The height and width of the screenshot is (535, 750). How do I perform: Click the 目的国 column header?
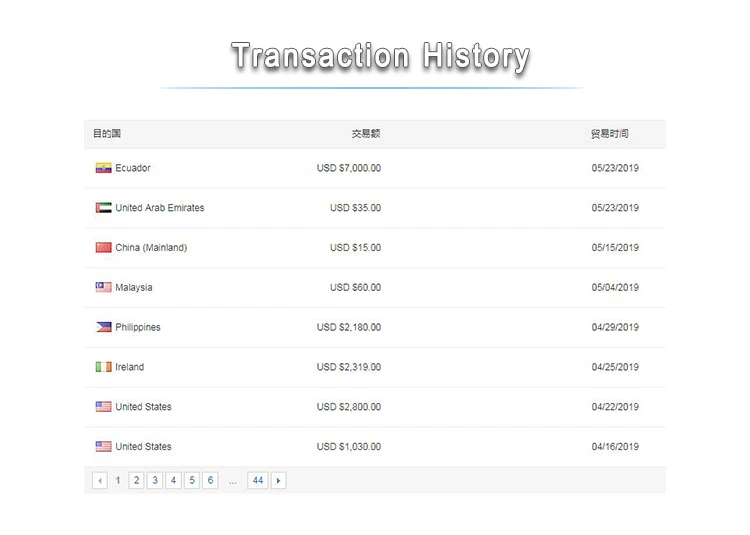point(107,134)
